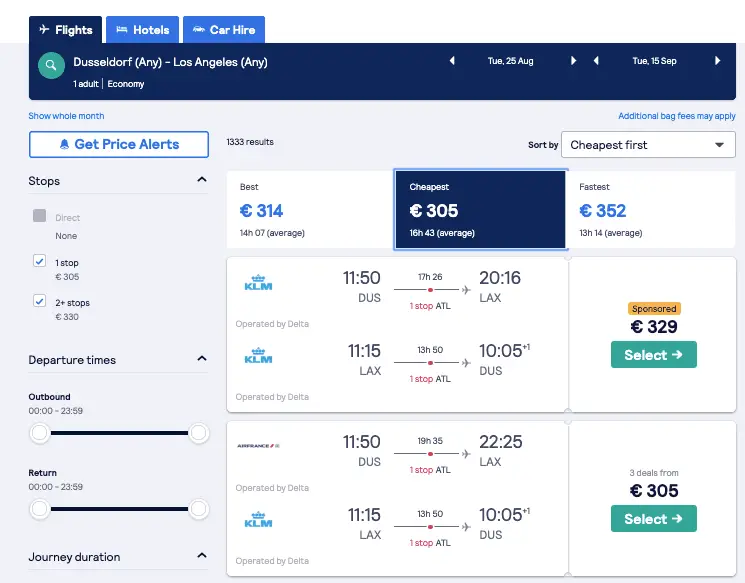Click the green search magnifier icon
The image size is (745, 583).
[51, 66]
